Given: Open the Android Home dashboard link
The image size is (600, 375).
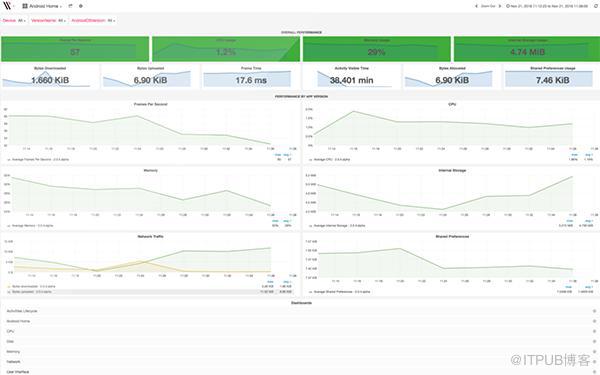Looking at the screenshot, I should [18, 321].
